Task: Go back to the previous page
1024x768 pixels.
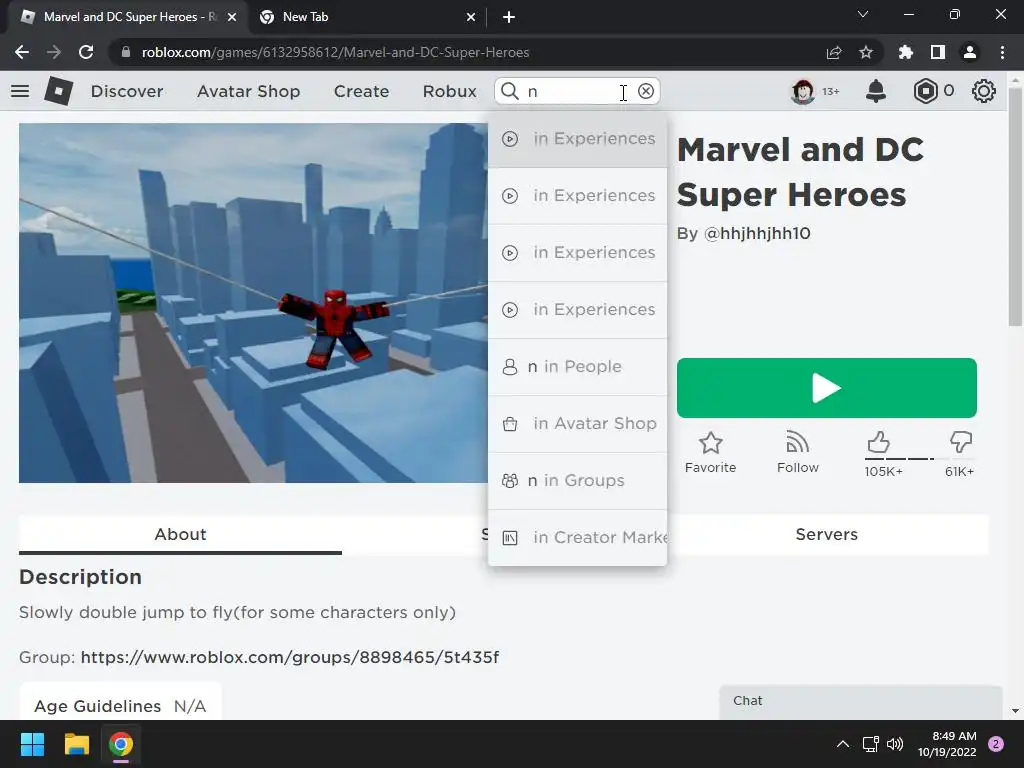Action: 22,52
